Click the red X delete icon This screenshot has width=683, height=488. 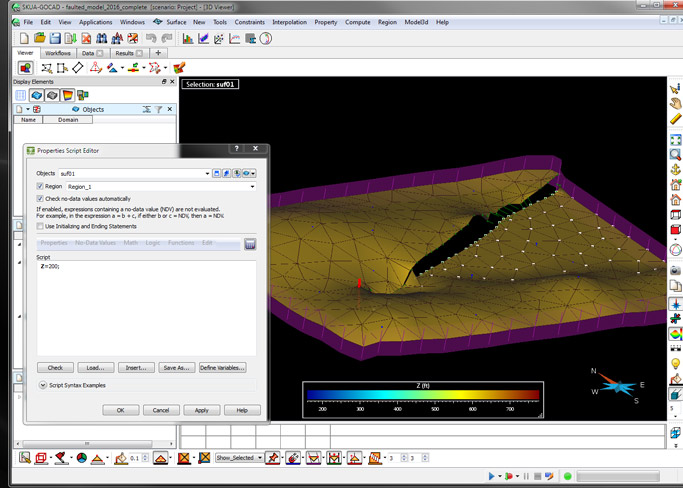86,38
